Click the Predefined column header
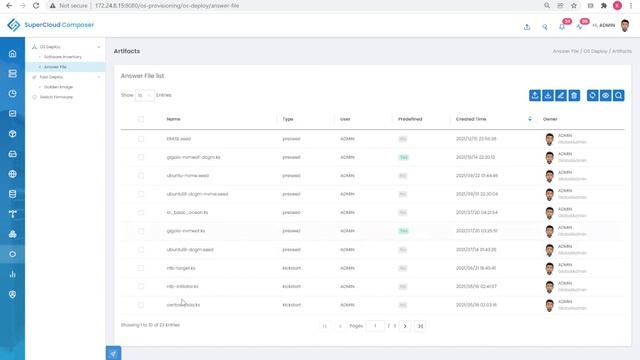The width and height of the screenshot is (640, 360). point(410,119)
